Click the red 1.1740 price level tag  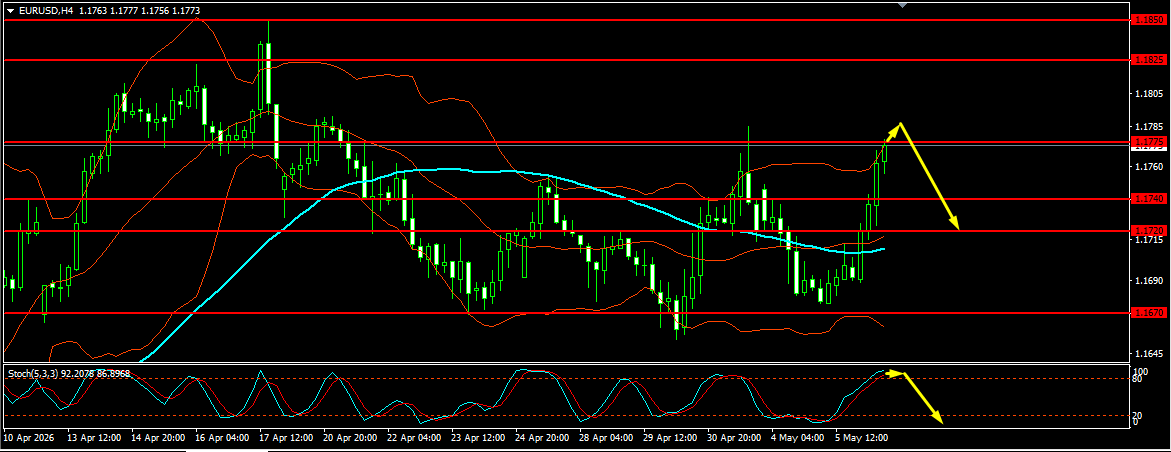pyautogui.click(x=1148, y=199)
